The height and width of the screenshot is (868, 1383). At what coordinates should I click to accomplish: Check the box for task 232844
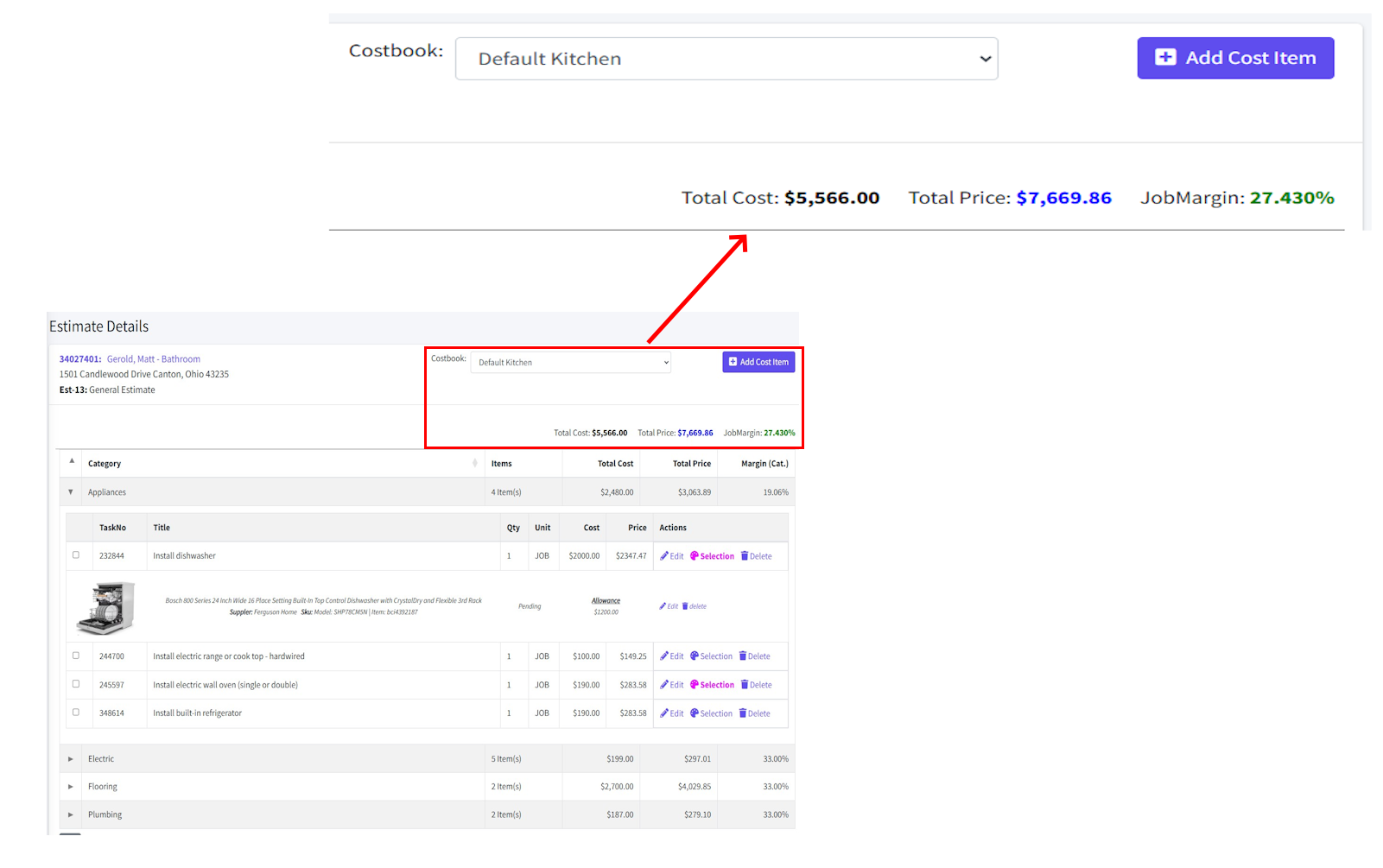pos(76,555)
